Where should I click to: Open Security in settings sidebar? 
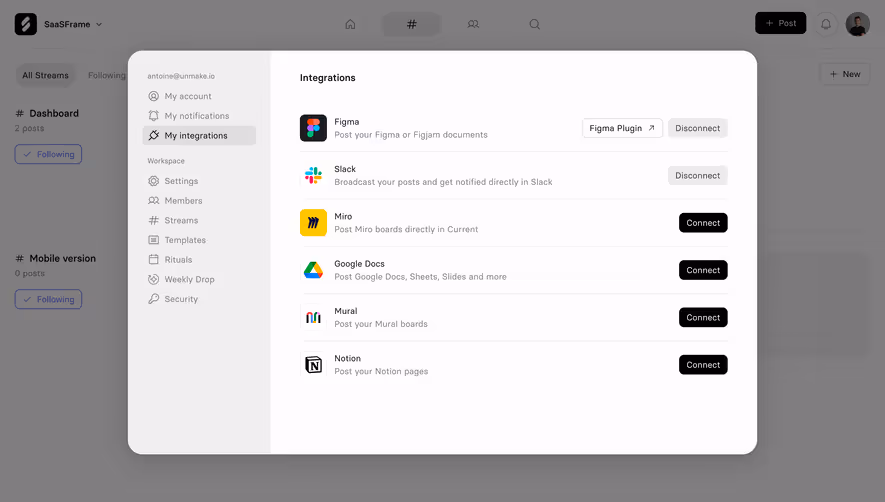(199, 299)
